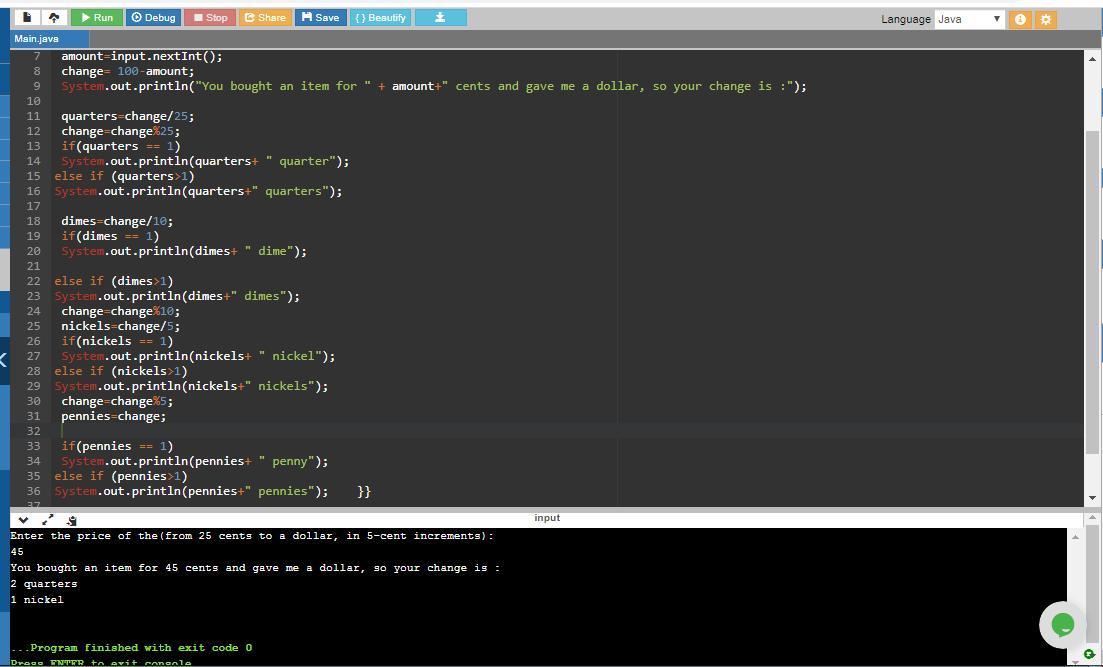The width and height of the screenshot is (1103, 667).
Task: Switch to the Main.java tab
Action: (37, 39)
